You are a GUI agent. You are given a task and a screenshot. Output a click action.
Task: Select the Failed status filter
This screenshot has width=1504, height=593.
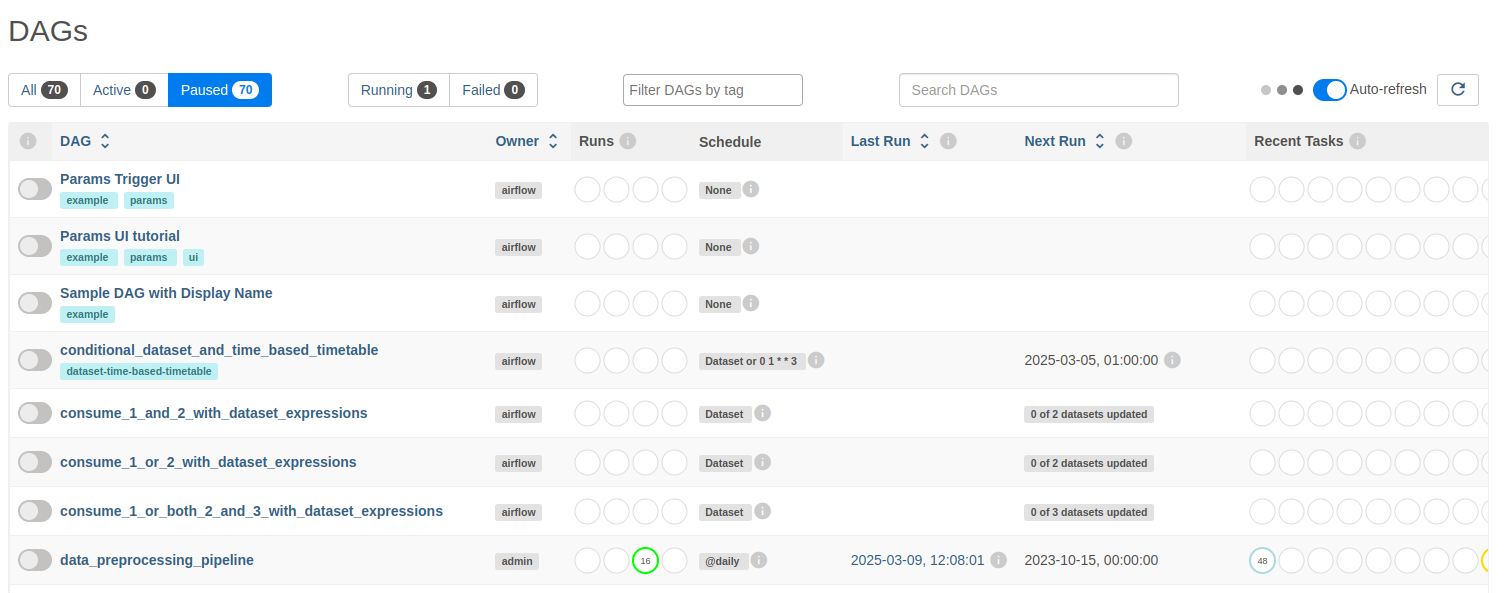click(x=493, y=90)
